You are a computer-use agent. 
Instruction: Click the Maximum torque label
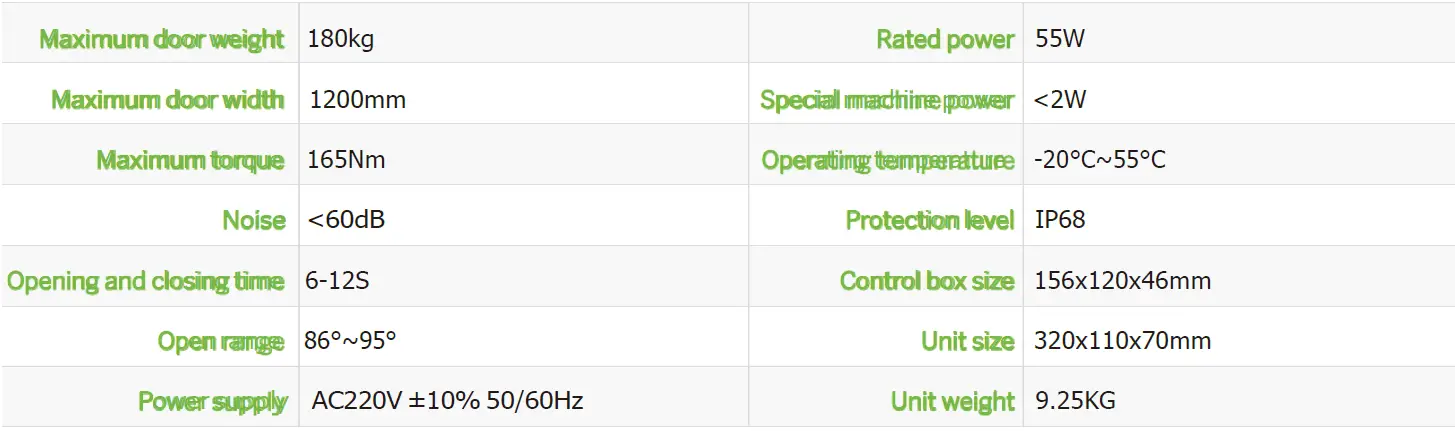pos(190,160)
